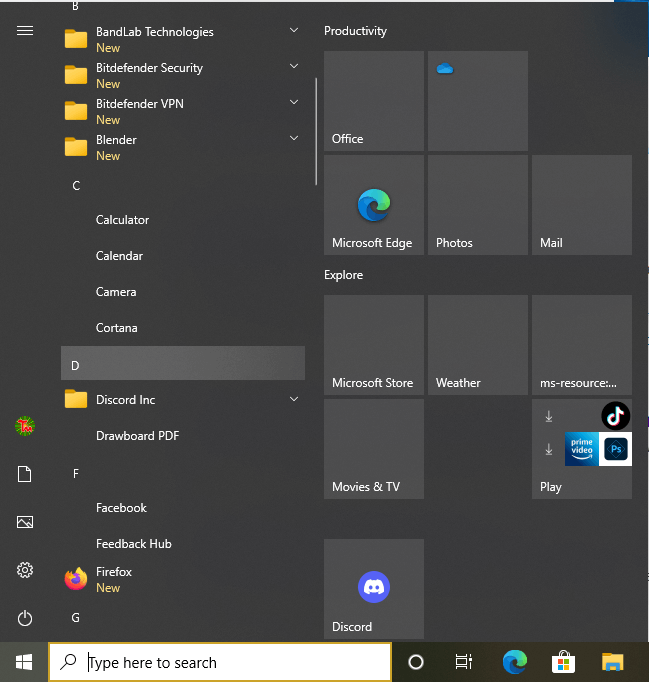Open Camera app entry
Screen dimensions: 649x682
point(183,292)
